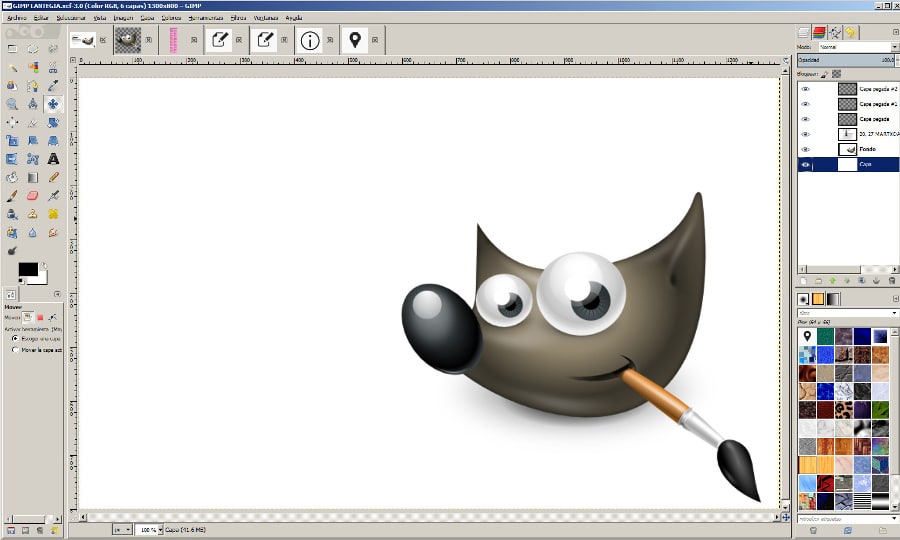Screen dimensions: 900x540
Task: Select the Capa pegada #1 layer
Action: [x=877, y=104]
